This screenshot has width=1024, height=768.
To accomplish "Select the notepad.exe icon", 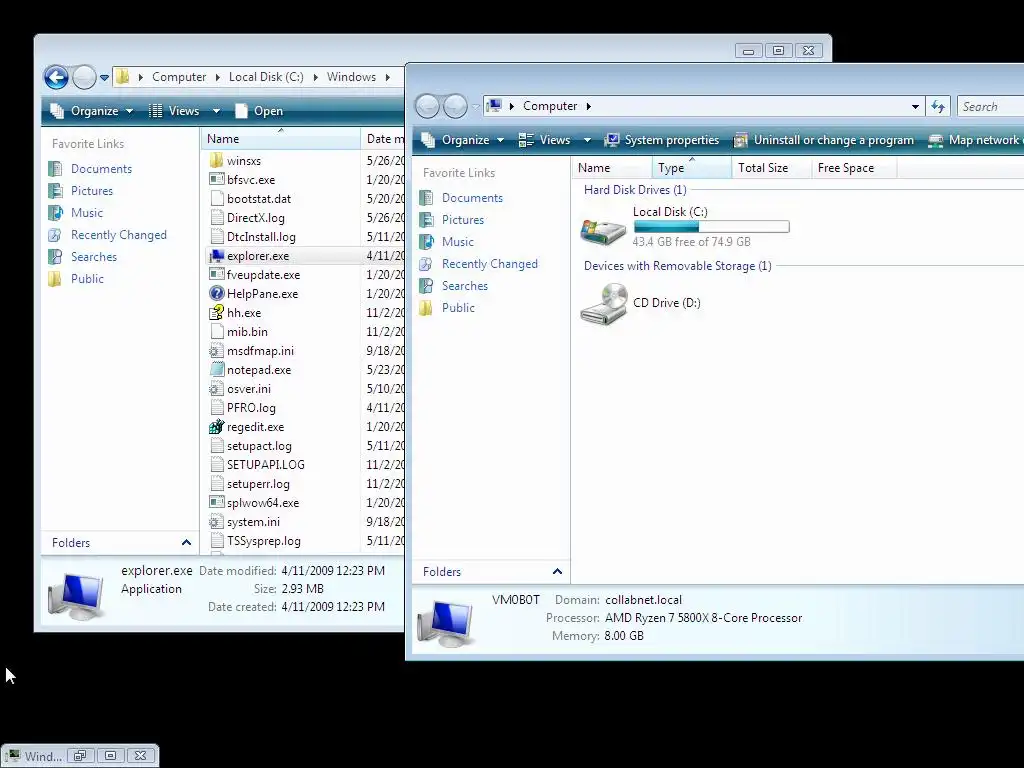I will (x=216, y=370).
